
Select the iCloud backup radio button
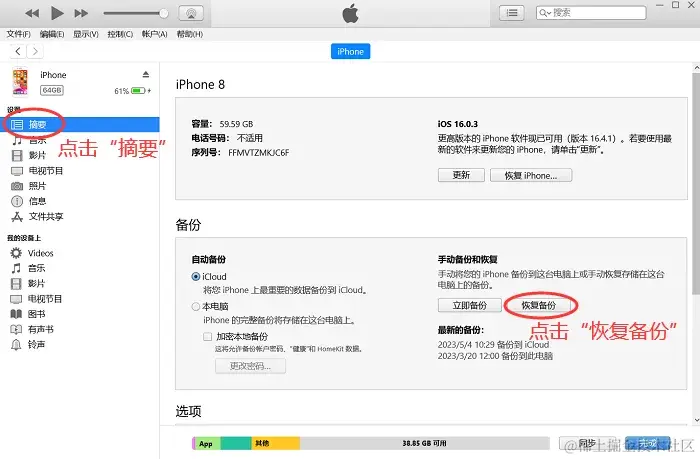[196, 276]
